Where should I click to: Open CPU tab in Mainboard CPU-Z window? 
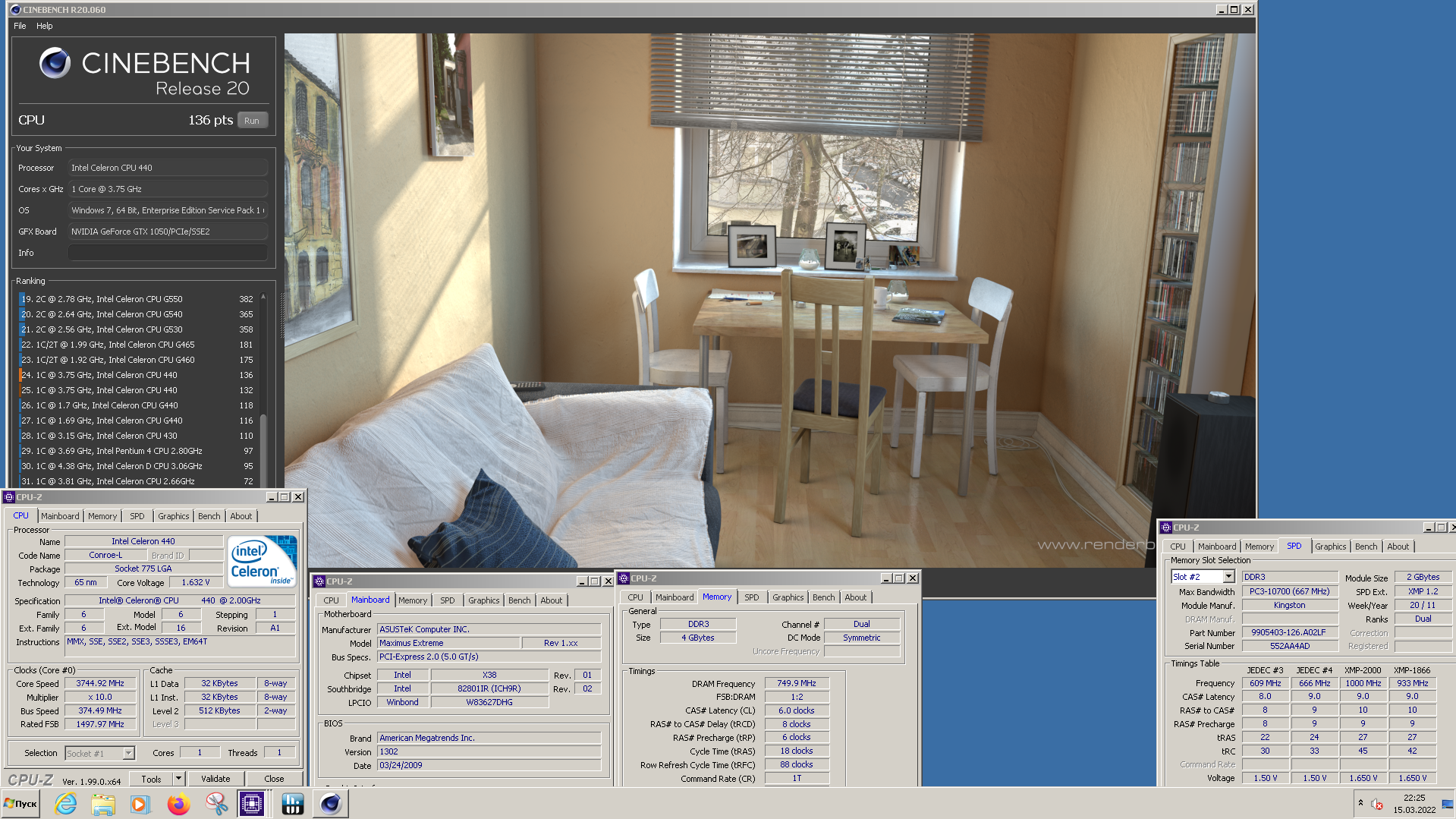[332, 600]
